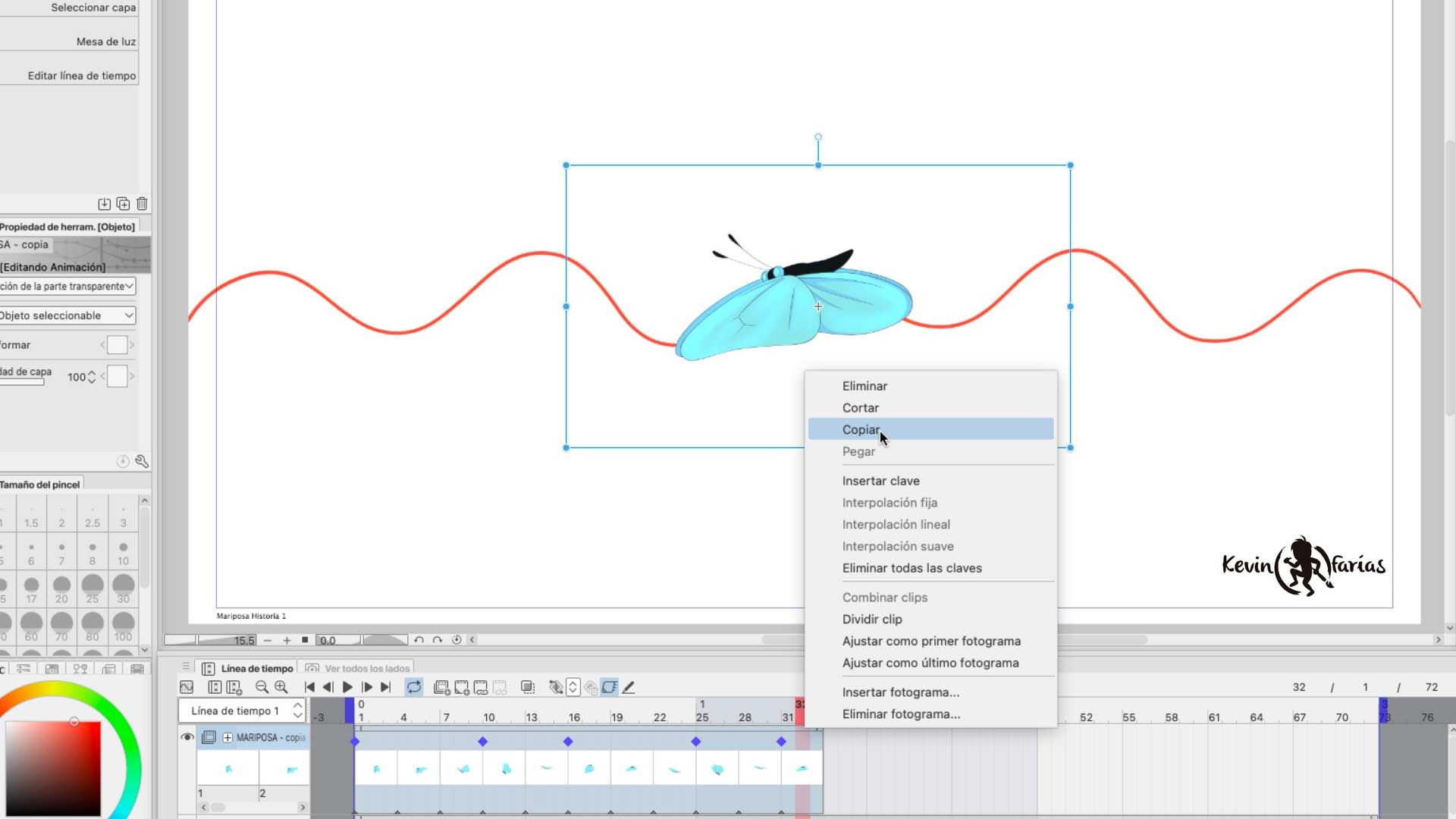Viewport: 1456px width, 819px height.
Task: Click the new animation cel icon
Action: coord(461,687)
